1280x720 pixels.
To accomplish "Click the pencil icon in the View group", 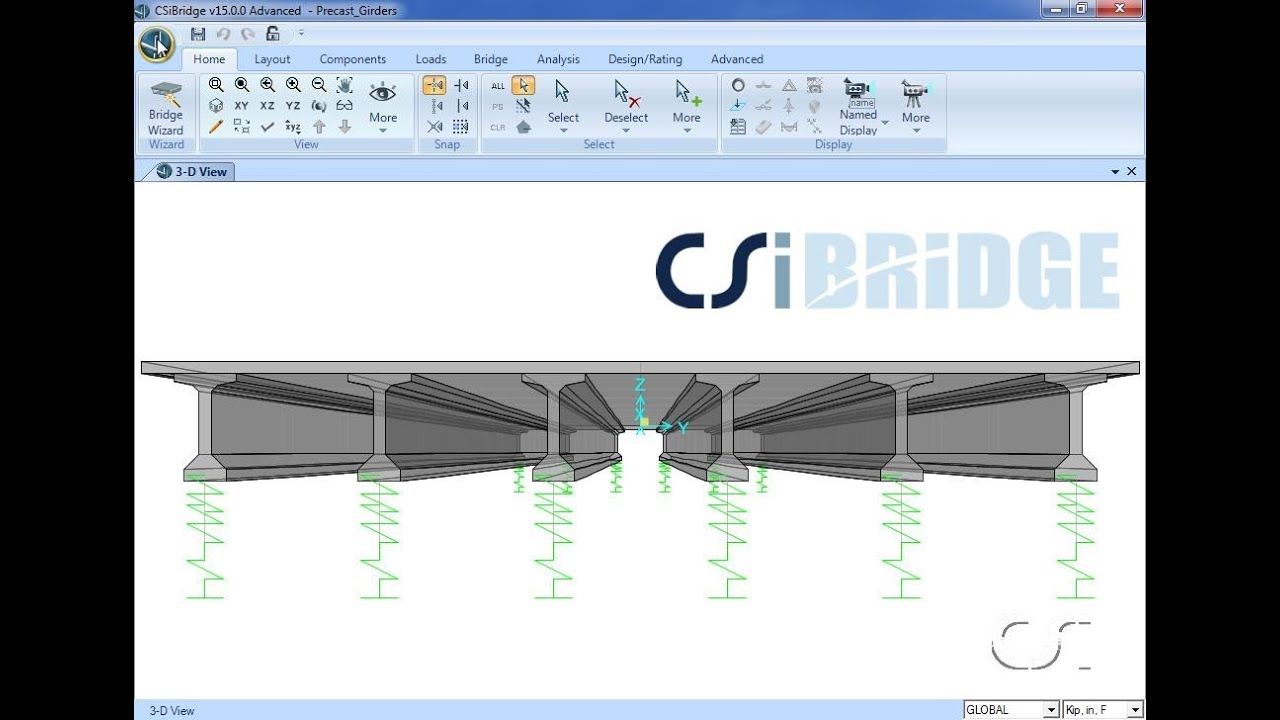I will (216, 127).
